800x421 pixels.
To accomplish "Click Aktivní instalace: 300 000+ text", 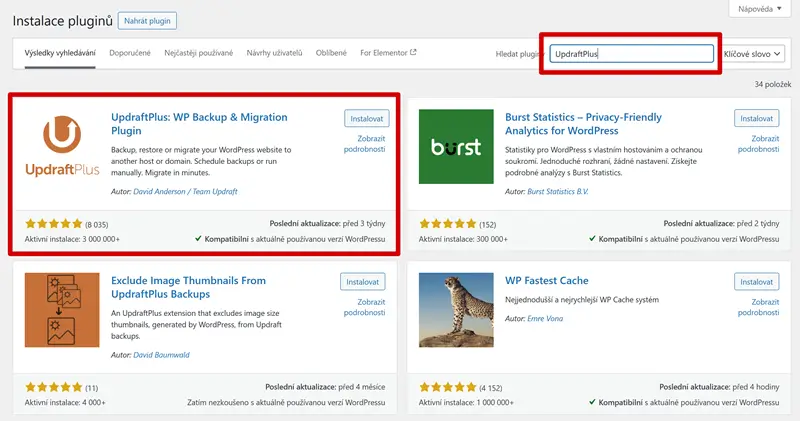I will pyautogui.click(x=463, y=239).
